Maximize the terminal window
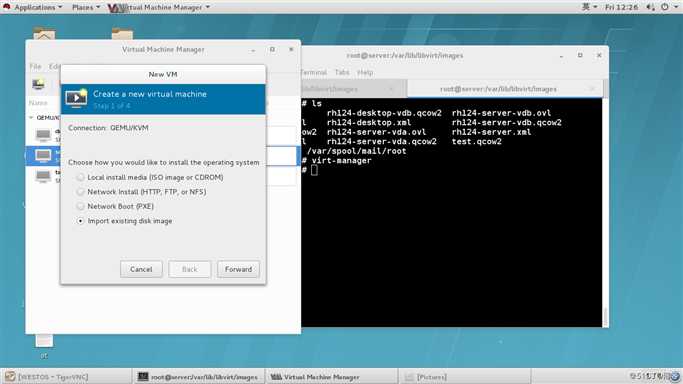Viewport: 683px width, 384px height. click(x=580, y=55)
